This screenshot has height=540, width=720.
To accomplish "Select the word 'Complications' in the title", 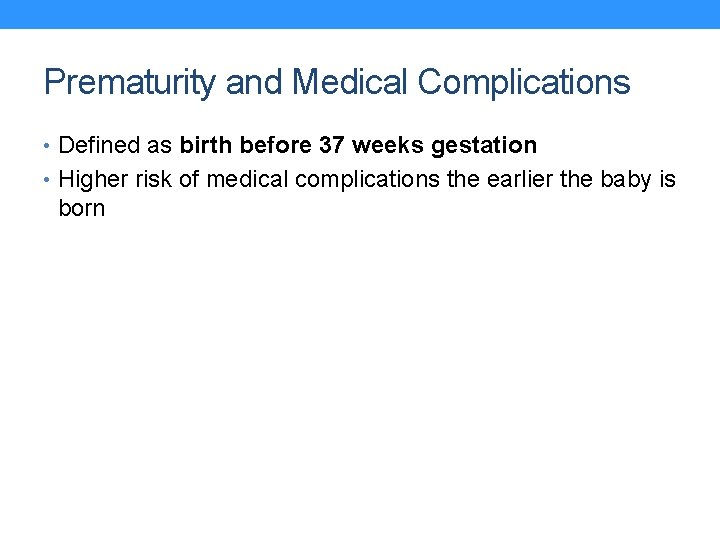I will pos(524,82).
